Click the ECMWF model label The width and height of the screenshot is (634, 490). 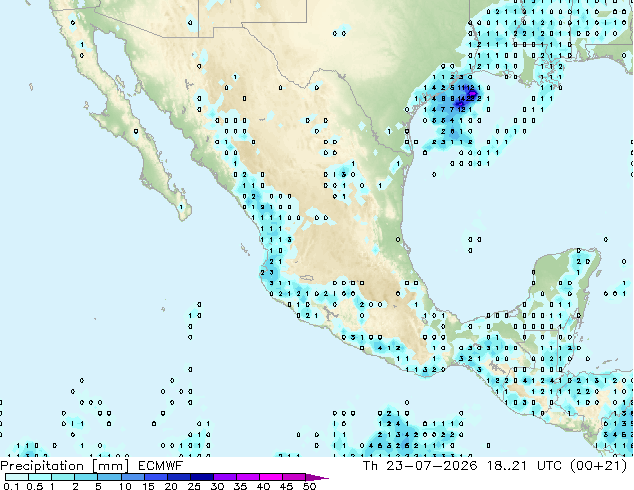coord(161,466)
